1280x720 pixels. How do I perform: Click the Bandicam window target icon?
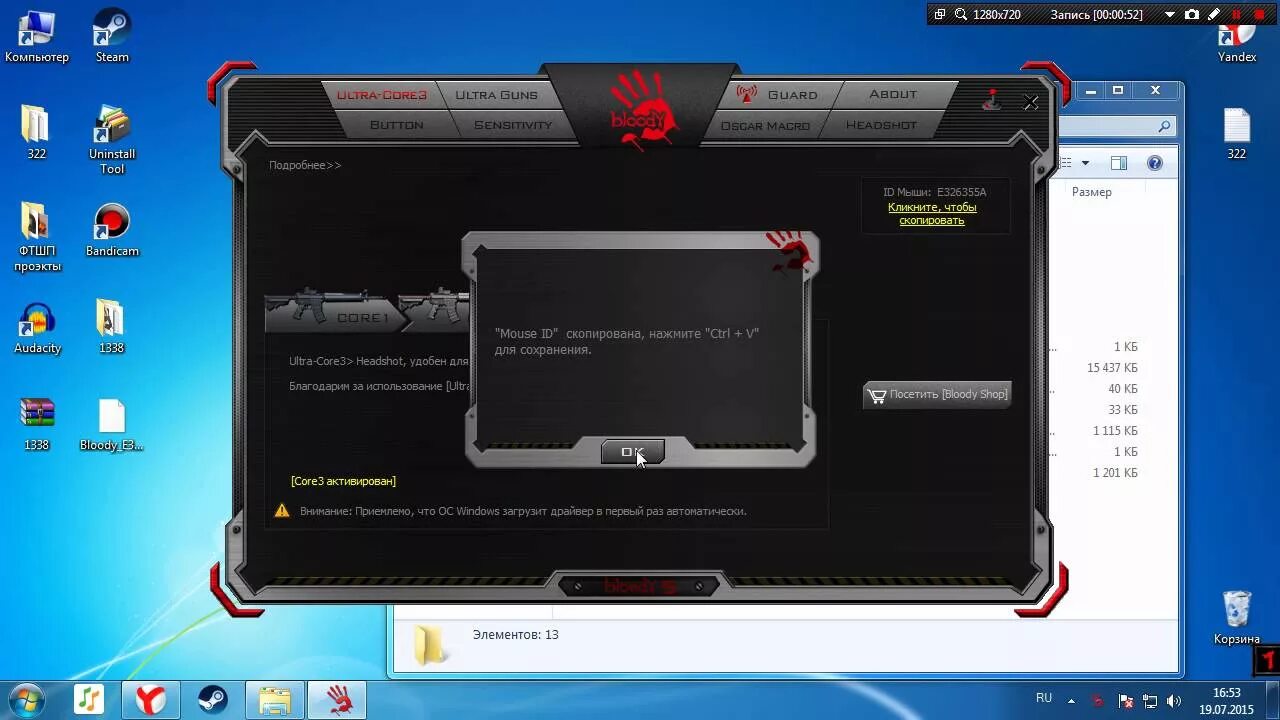(940, 14)
